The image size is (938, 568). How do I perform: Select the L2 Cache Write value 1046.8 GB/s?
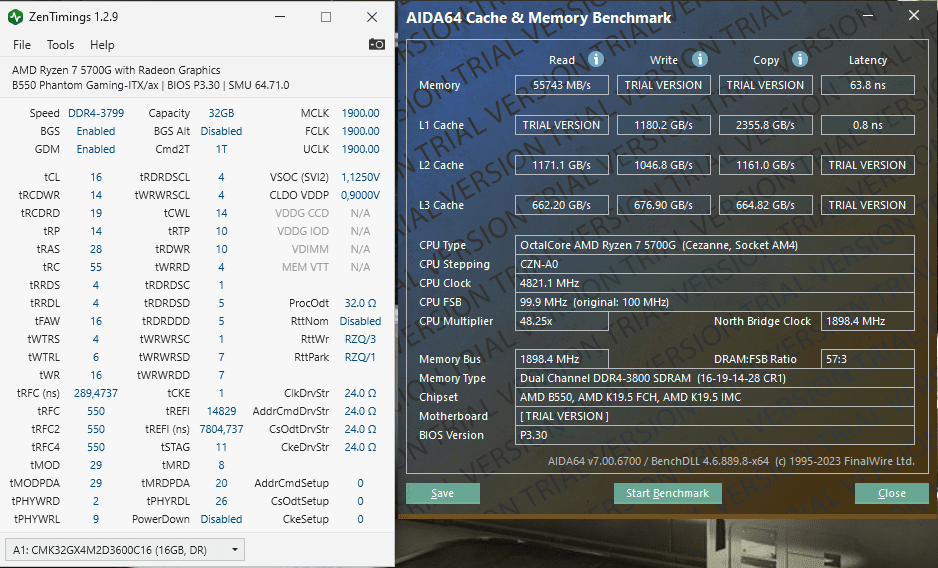point(663,165)
